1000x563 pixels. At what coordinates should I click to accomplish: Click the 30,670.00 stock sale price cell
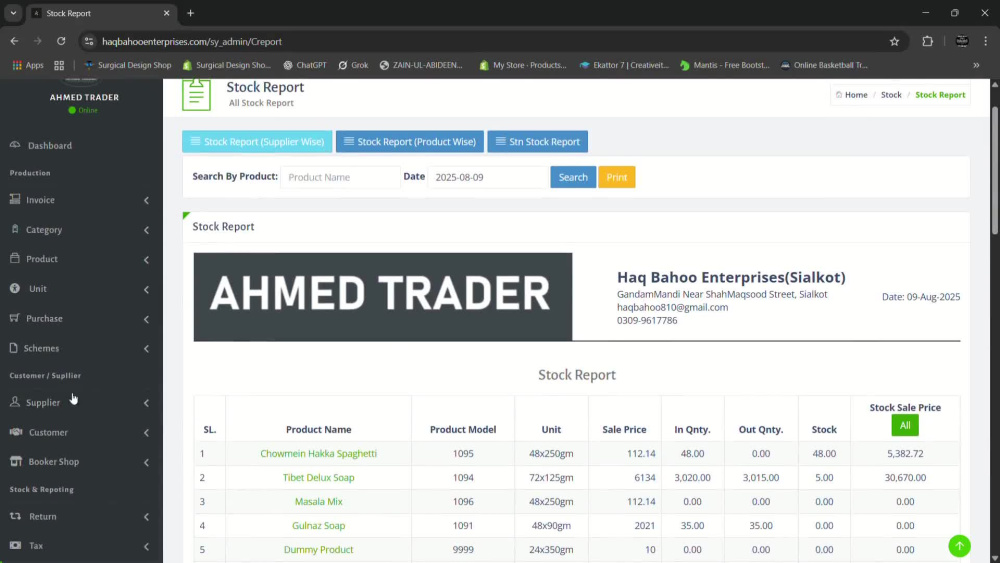[904, 477]
